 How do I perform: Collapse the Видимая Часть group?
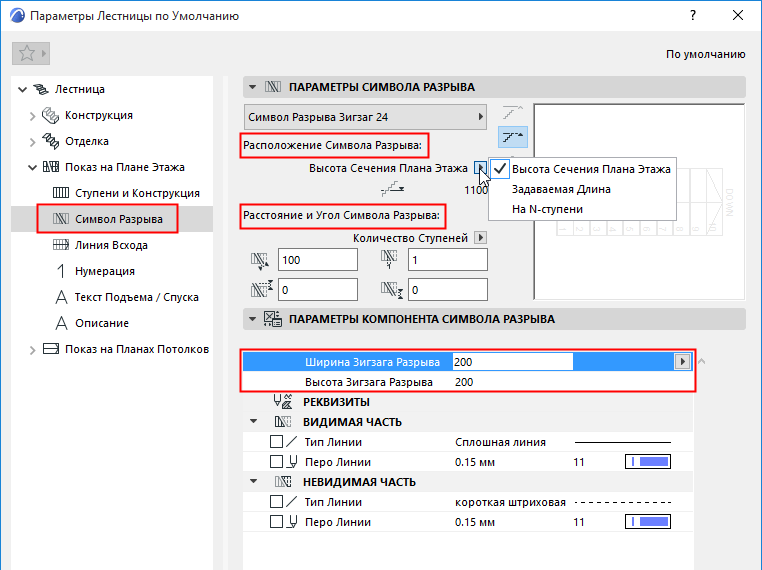tap(254, 421)
